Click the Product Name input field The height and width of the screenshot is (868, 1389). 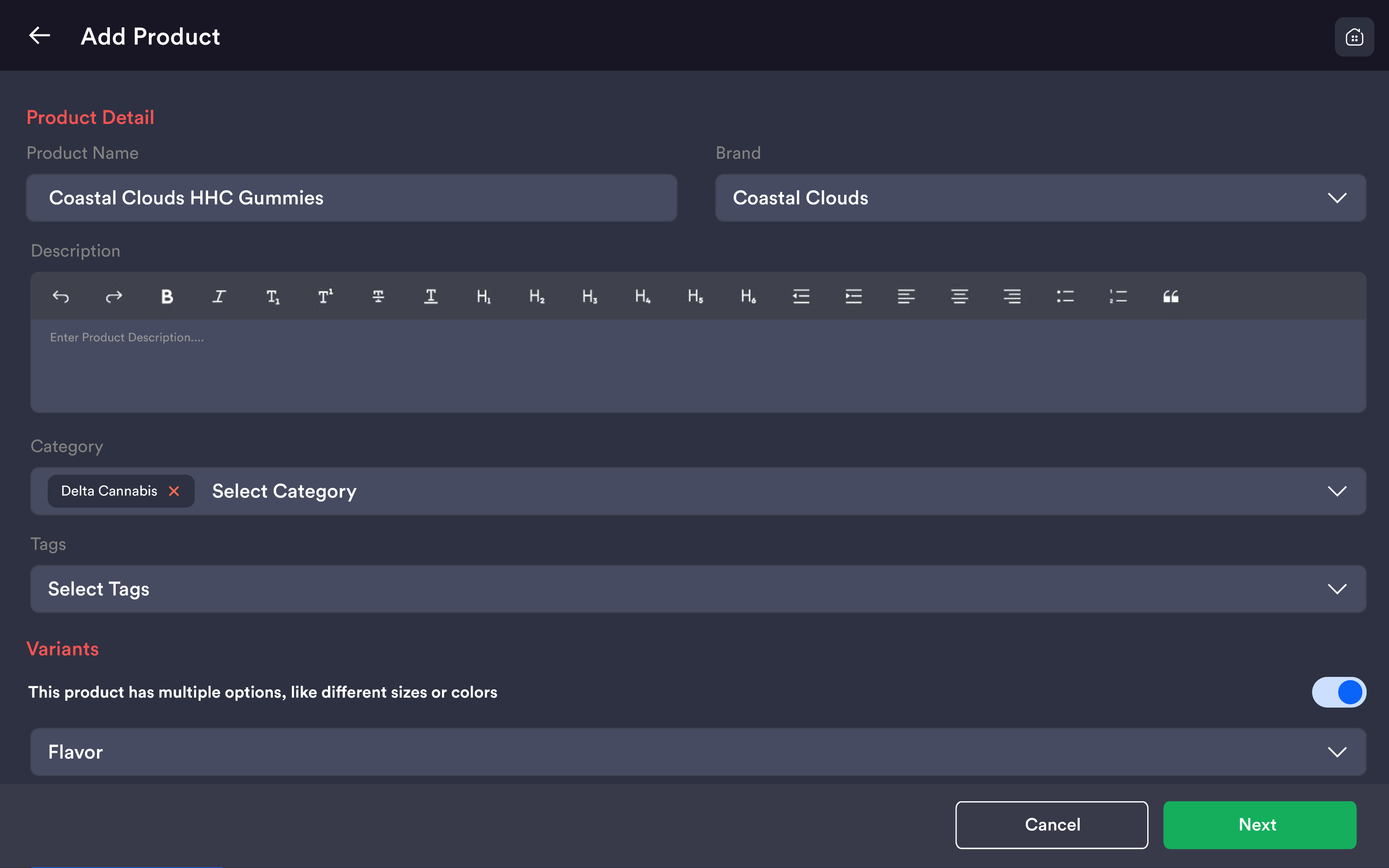[352, 197]
